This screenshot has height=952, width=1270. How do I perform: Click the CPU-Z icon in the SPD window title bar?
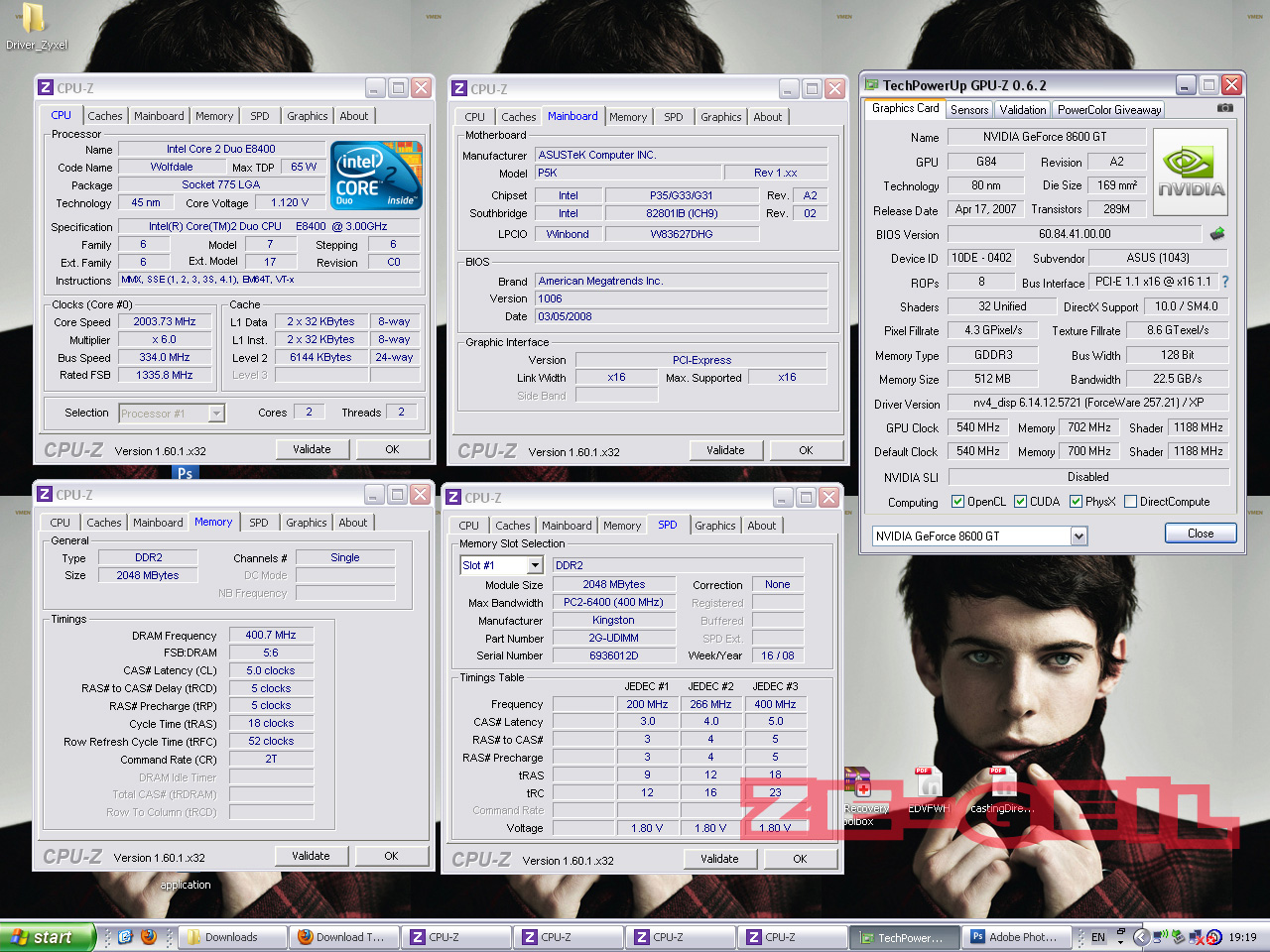point(453,497)
